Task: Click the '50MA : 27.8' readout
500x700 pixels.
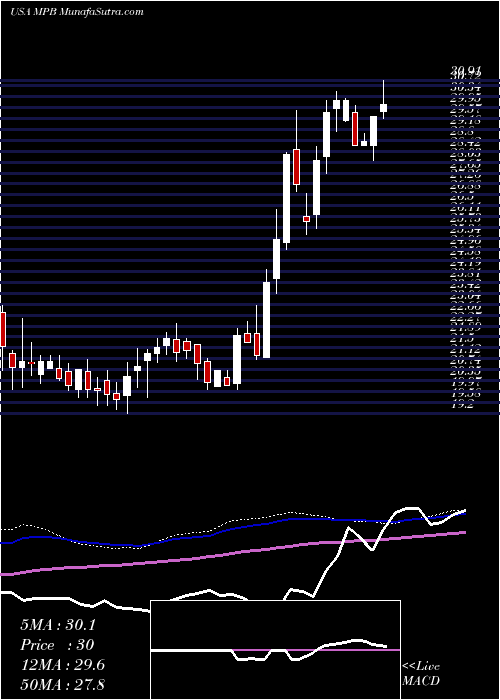Action: coord(62,685)
